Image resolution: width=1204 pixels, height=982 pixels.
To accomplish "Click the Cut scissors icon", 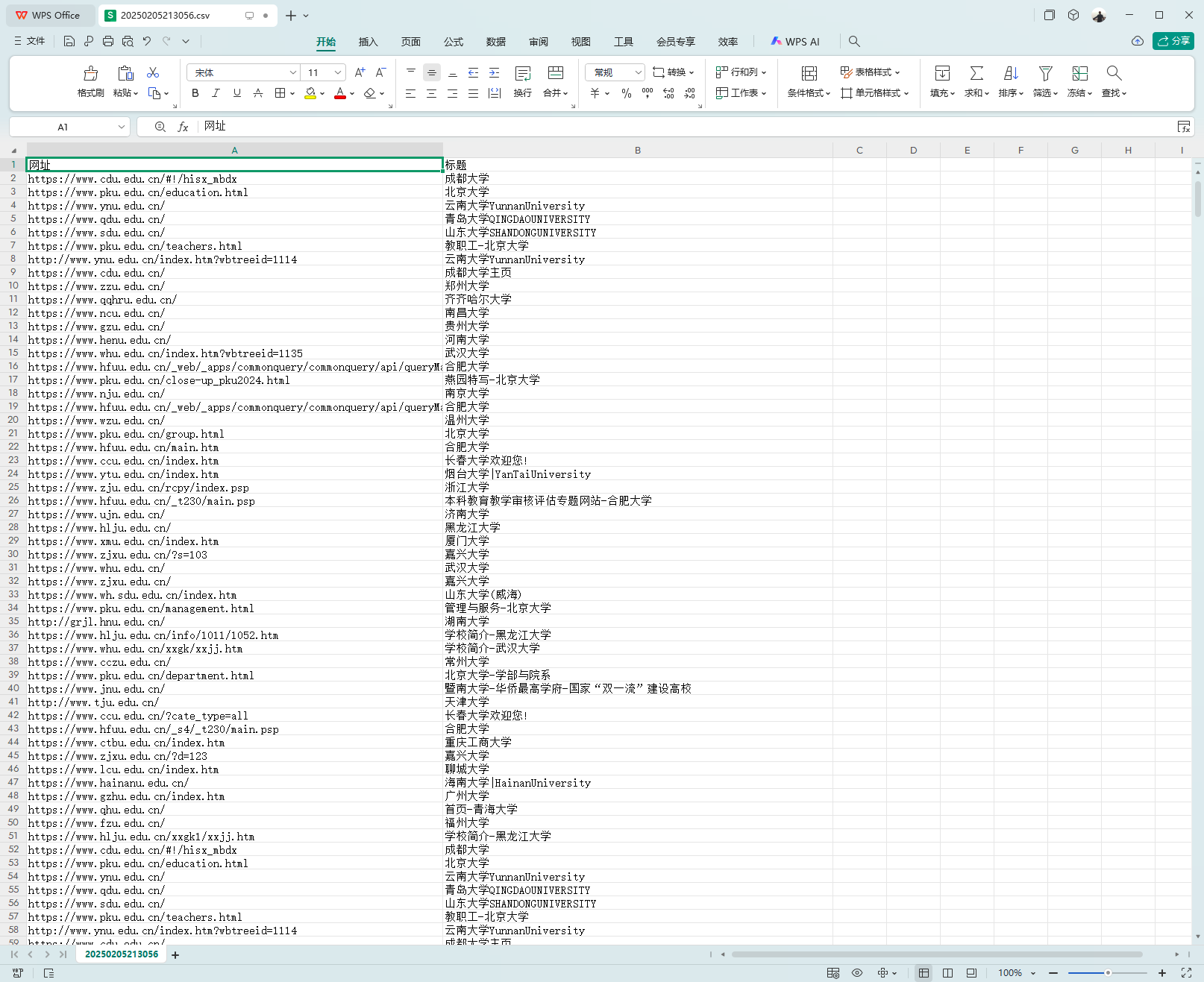I will [153, 72].
